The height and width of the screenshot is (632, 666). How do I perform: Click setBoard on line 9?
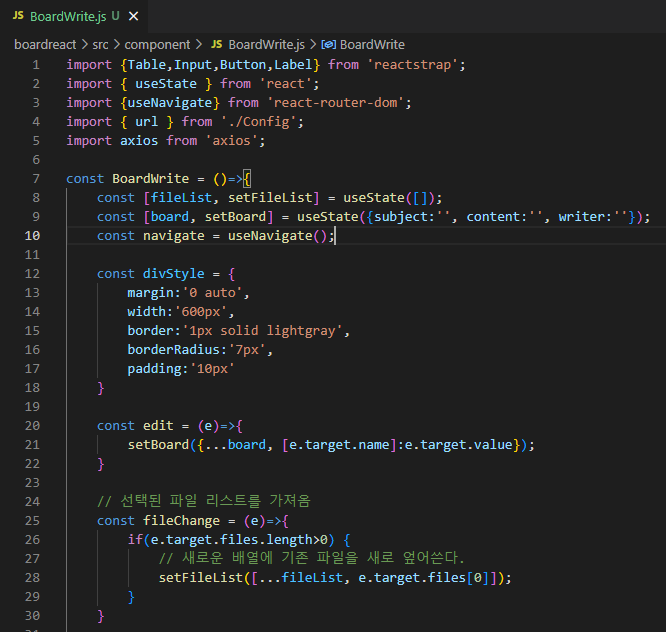235,217
